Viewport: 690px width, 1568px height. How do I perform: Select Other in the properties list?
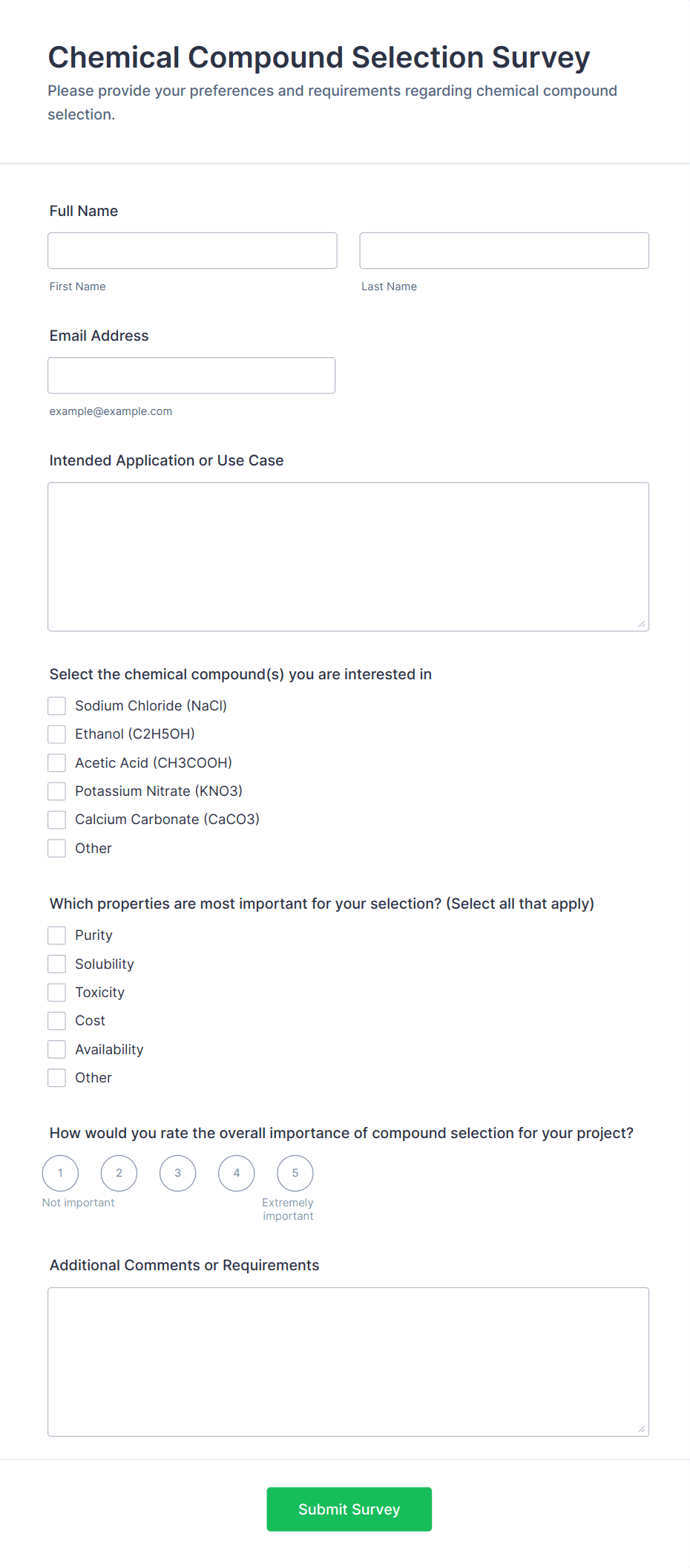click(x=56, y=1077)
